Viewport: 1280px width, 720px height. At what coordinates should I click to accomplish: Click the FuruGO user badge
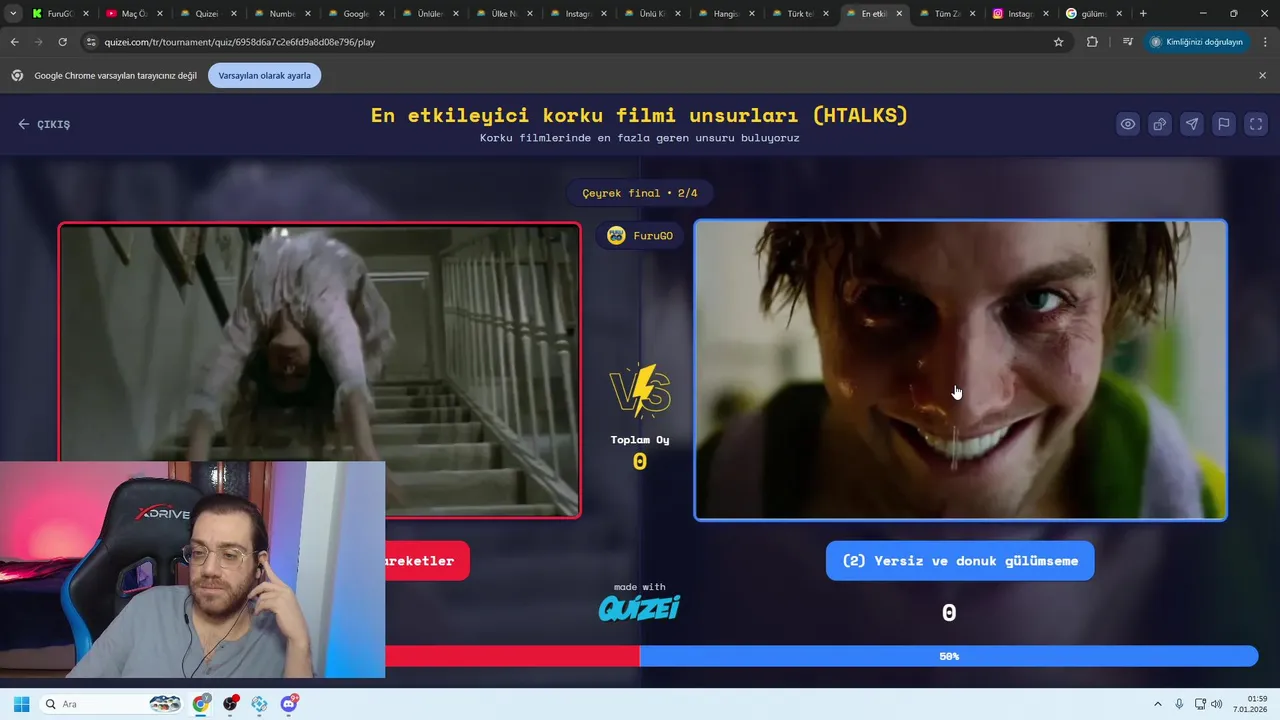[640, 235]
